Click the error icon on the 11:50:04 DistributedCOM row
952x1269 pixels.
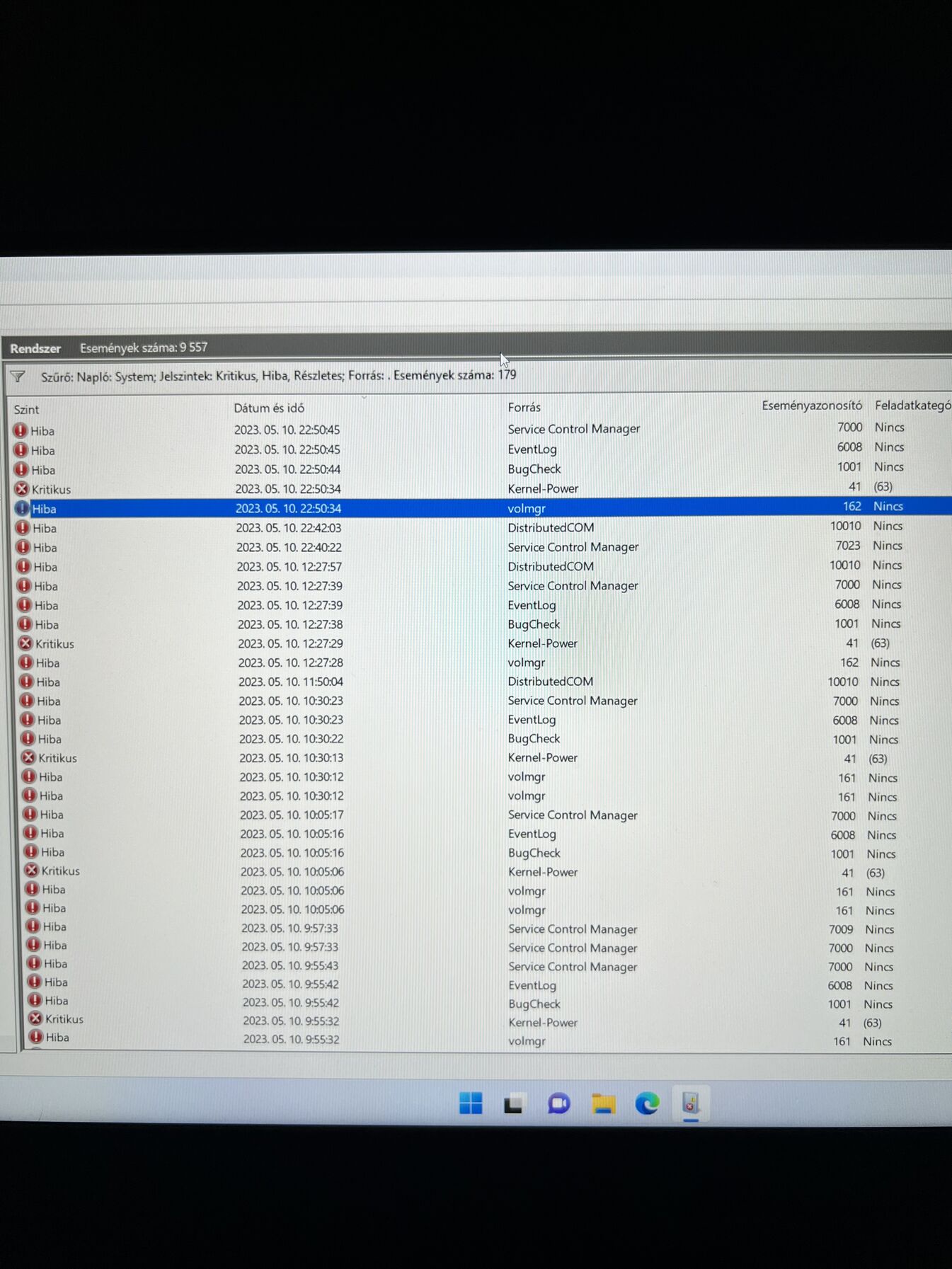(27, 682)
